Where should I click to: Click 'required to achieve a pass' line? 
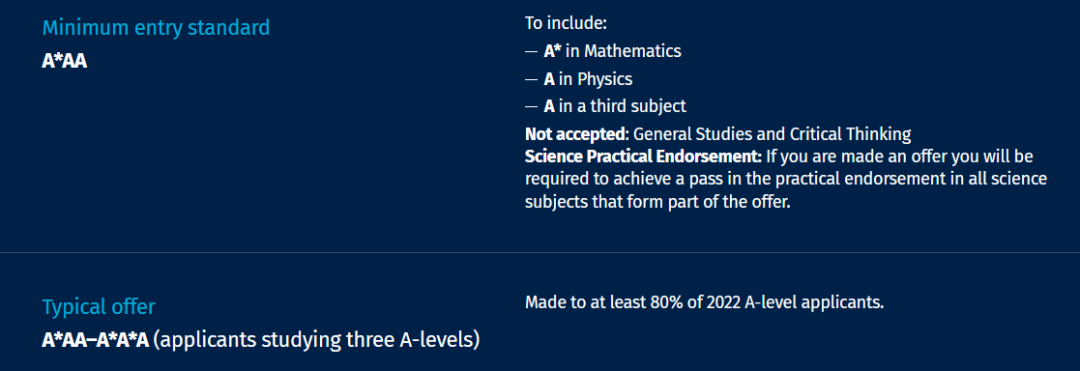pos(786,180)
